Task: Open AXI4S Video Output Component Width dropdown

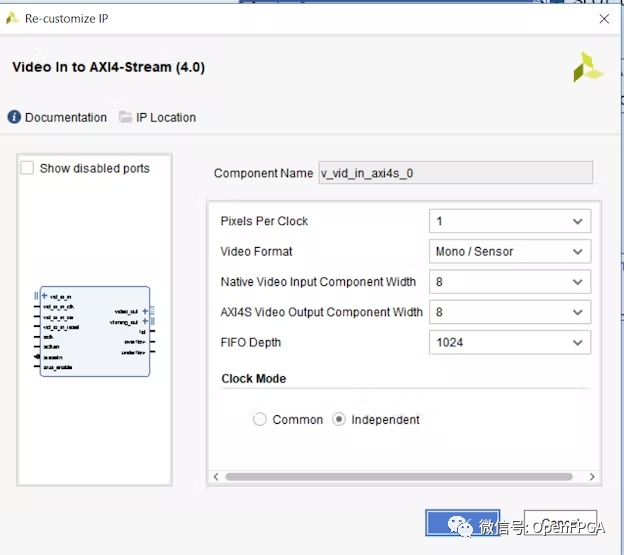Action: tap(509, 312)
